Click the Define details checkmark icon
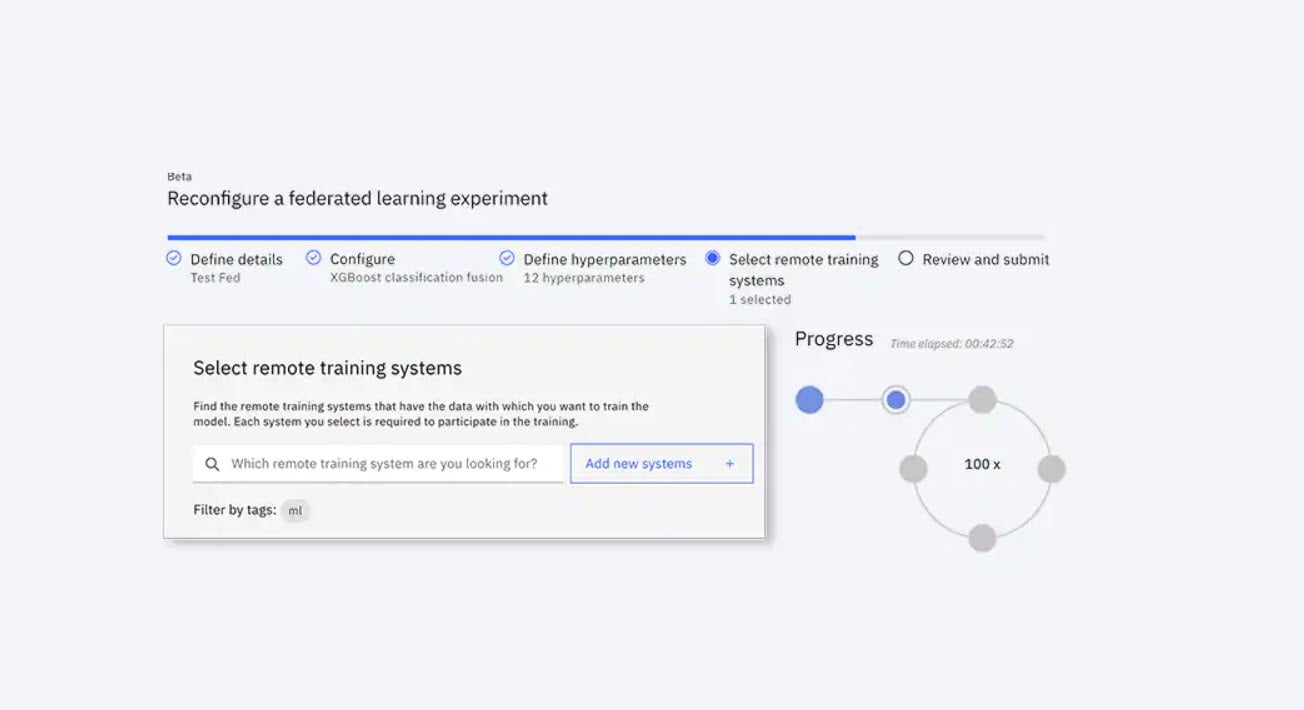This screenshot has height=710, width=1304. click(174, 258)
